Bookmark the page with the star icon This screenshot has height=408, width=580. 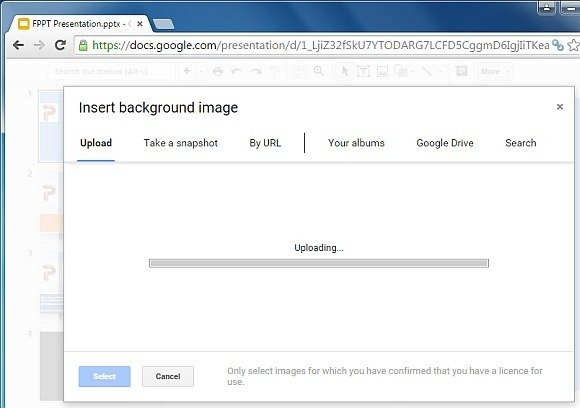(573, 45)
